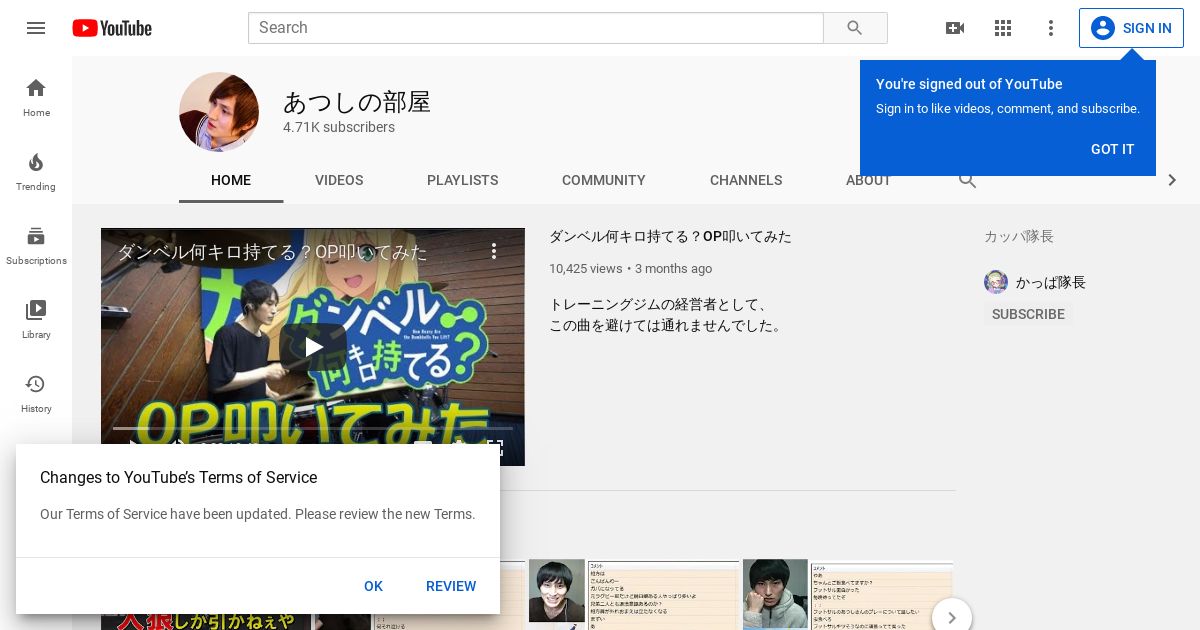Click REVIEW on Terms of Service dialog
The image size is (1200, 630).
[x=451, y=586]
